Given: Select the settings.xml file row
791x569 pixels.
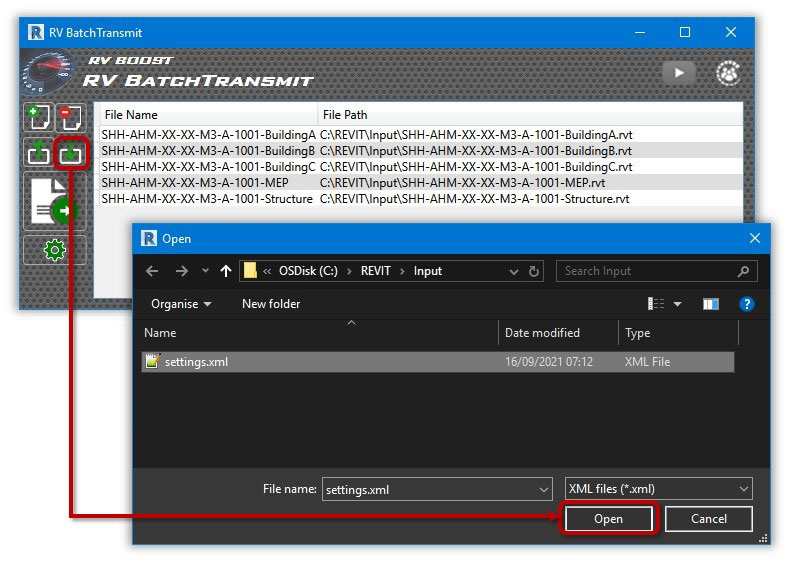Looking at the screenshot, I should click(x=438, y=362).
